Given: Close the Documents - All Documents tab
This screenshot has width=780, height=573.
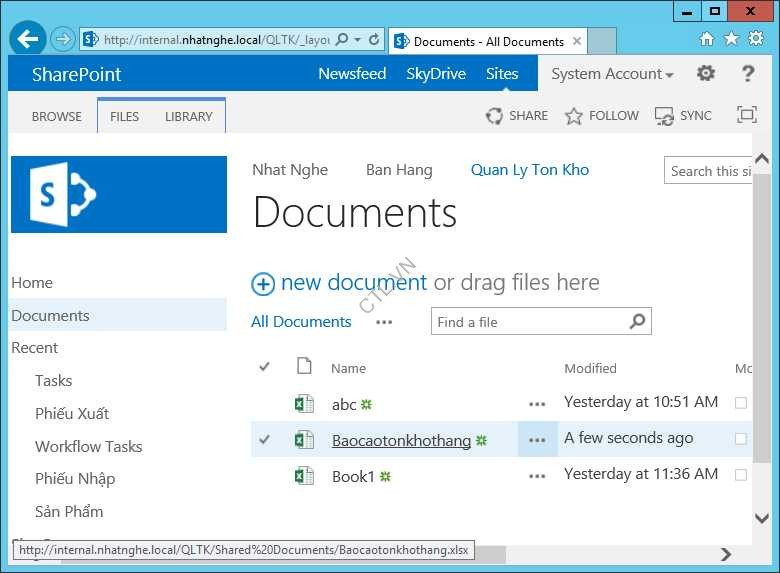Looking at the screenshot, I should [577, 41].
